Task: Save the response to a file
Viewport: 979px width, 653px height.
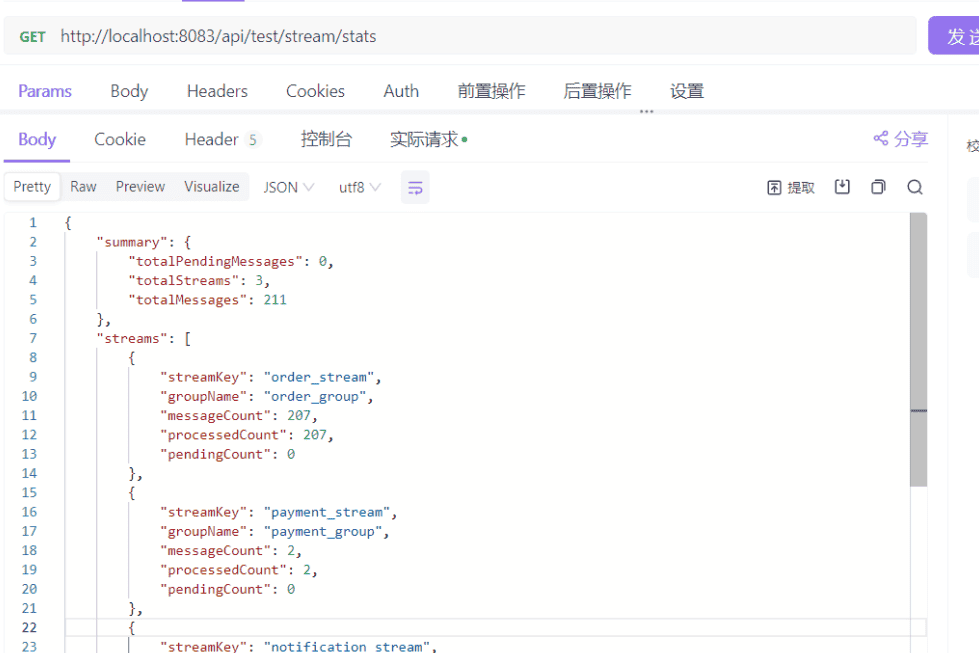Action: 841,187
